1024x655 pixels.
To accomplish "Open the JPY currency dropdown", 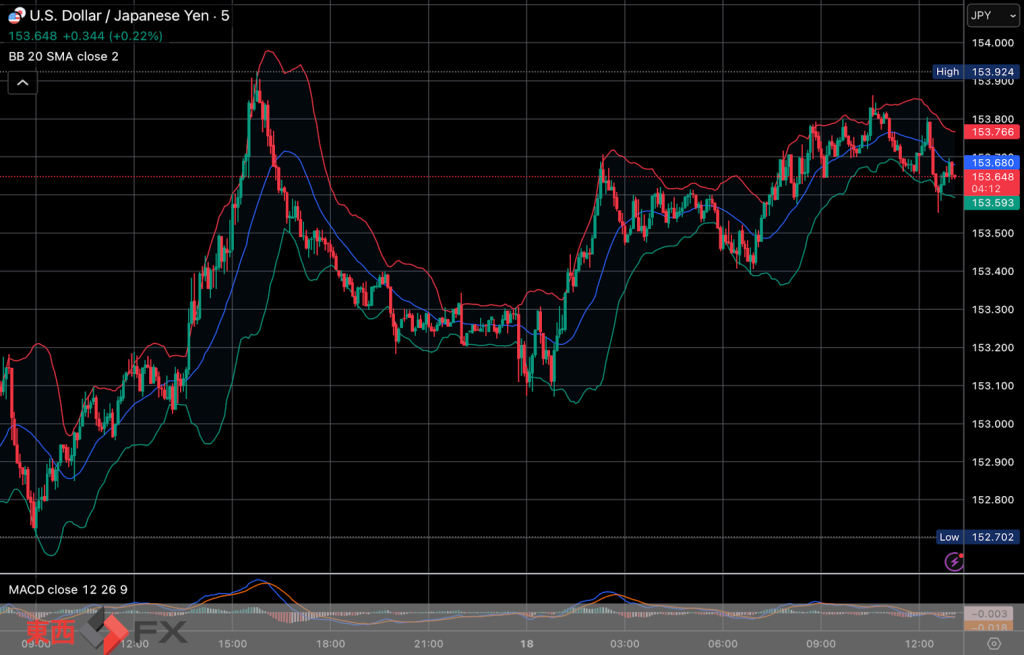I will tap(992, 15).
